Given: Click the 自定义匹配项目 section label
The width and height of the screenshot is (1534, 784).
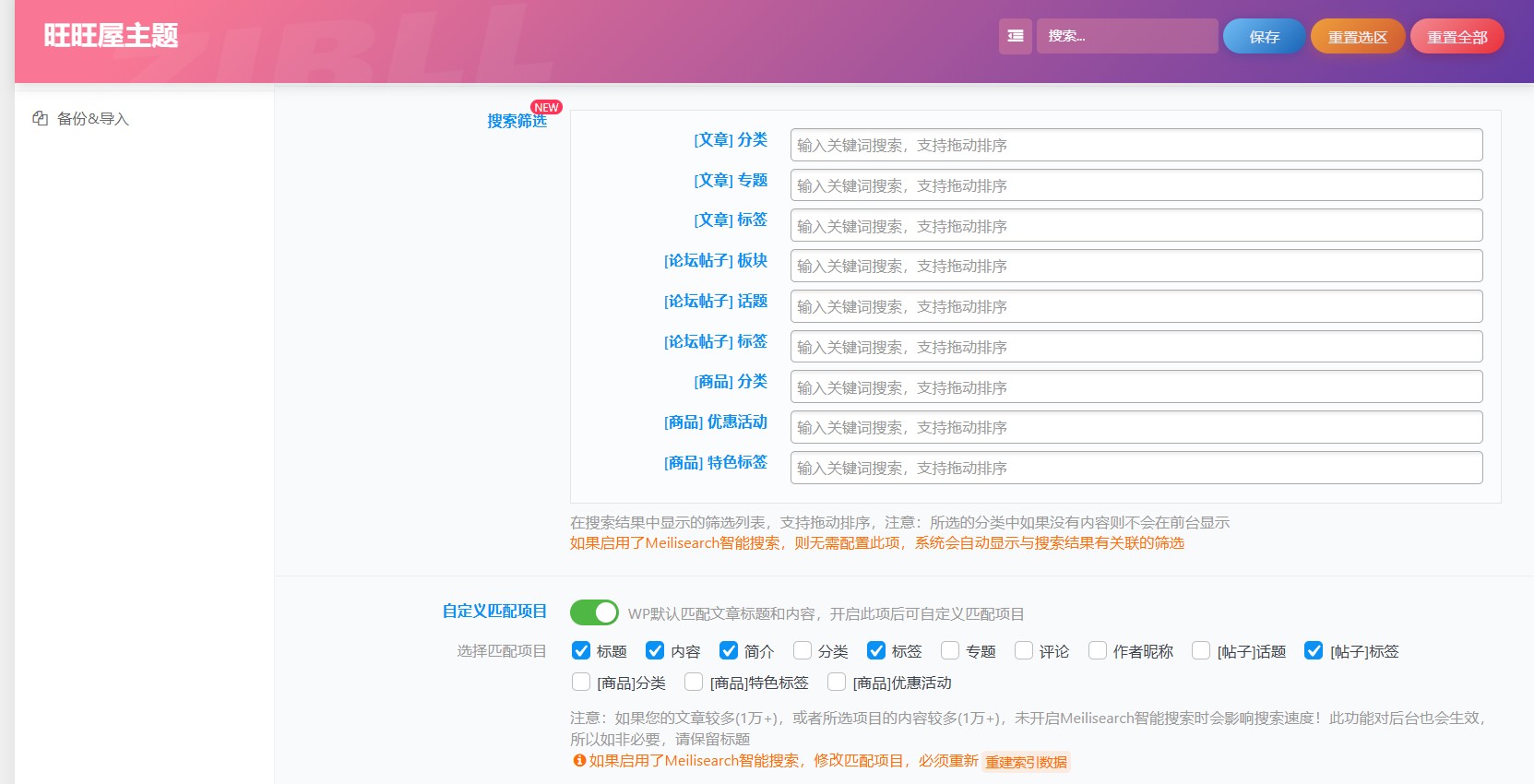Looking at the screenshot, I should pyautogui.click(x=494, y=611).
